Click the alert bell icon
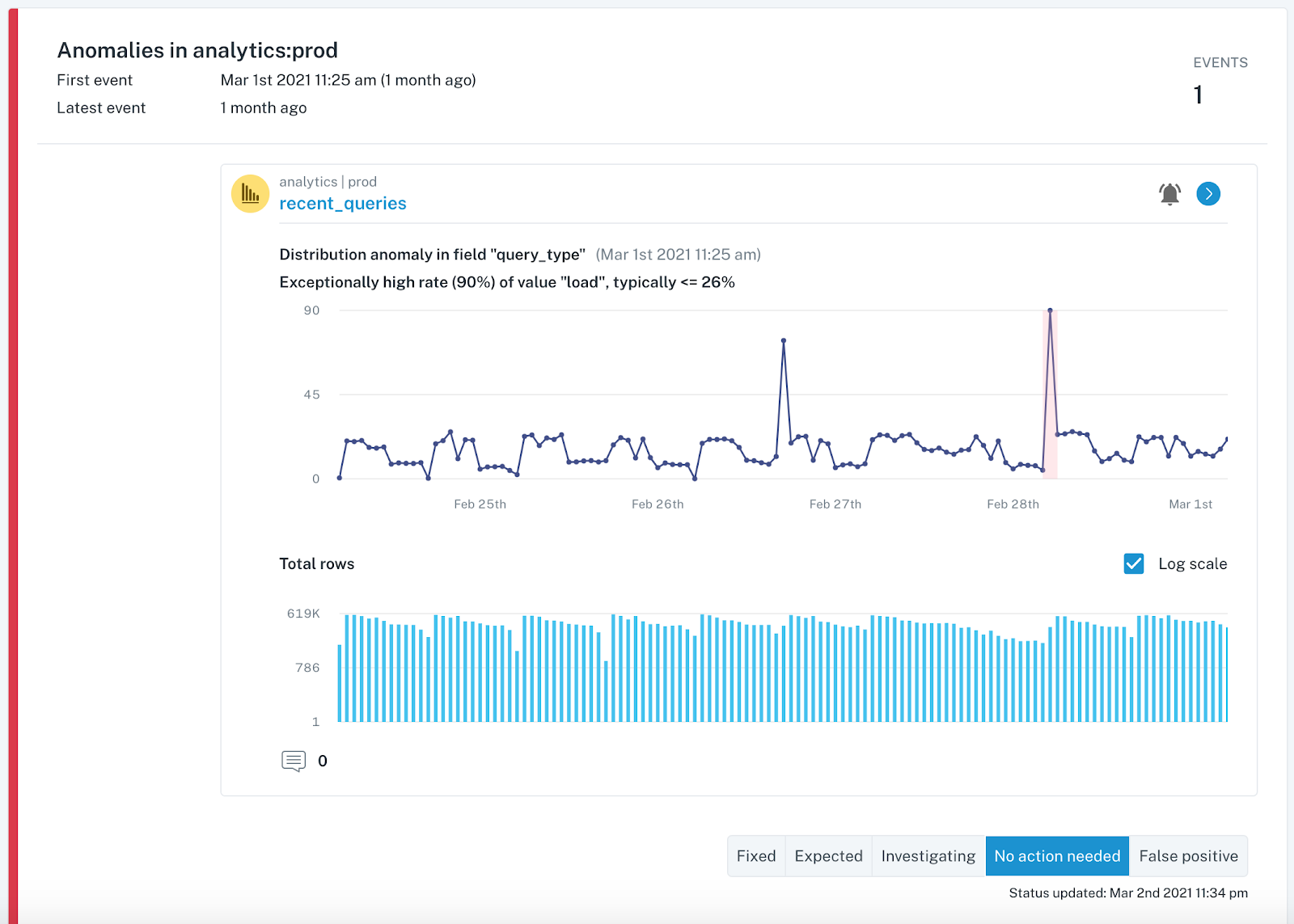Viewport: 1294px width, 924px height. (1169, 194)
